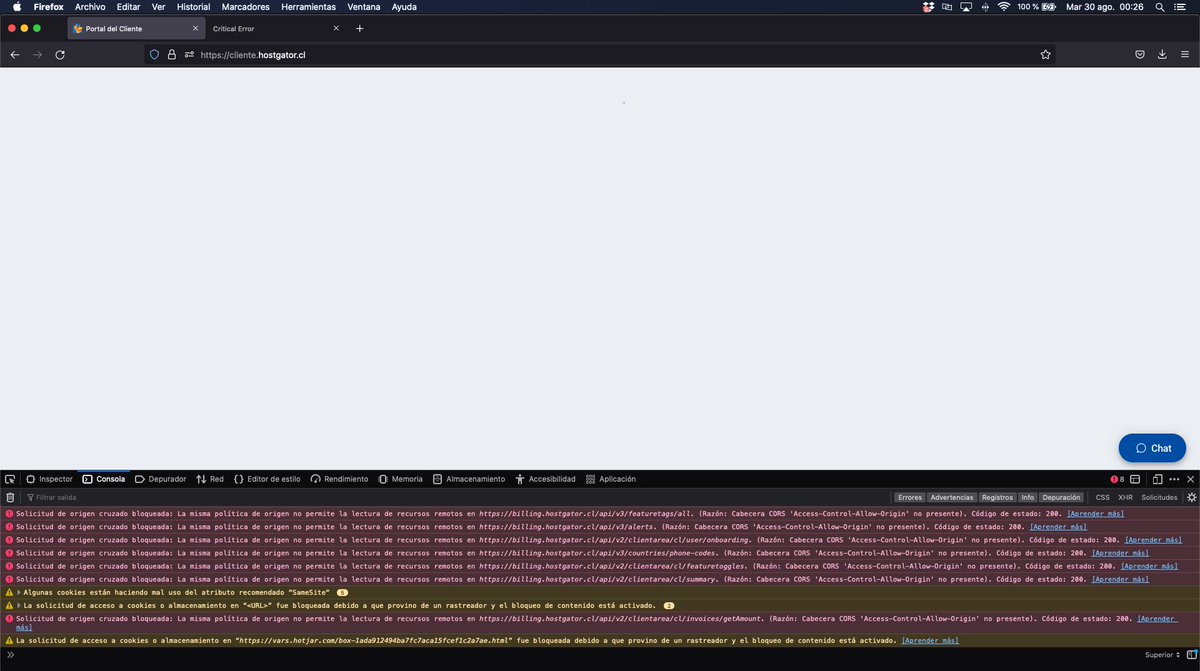Viewport: 1200px width, 671px height.
Task: Open a new tab with plus
Action: click(x=360, y=28)
